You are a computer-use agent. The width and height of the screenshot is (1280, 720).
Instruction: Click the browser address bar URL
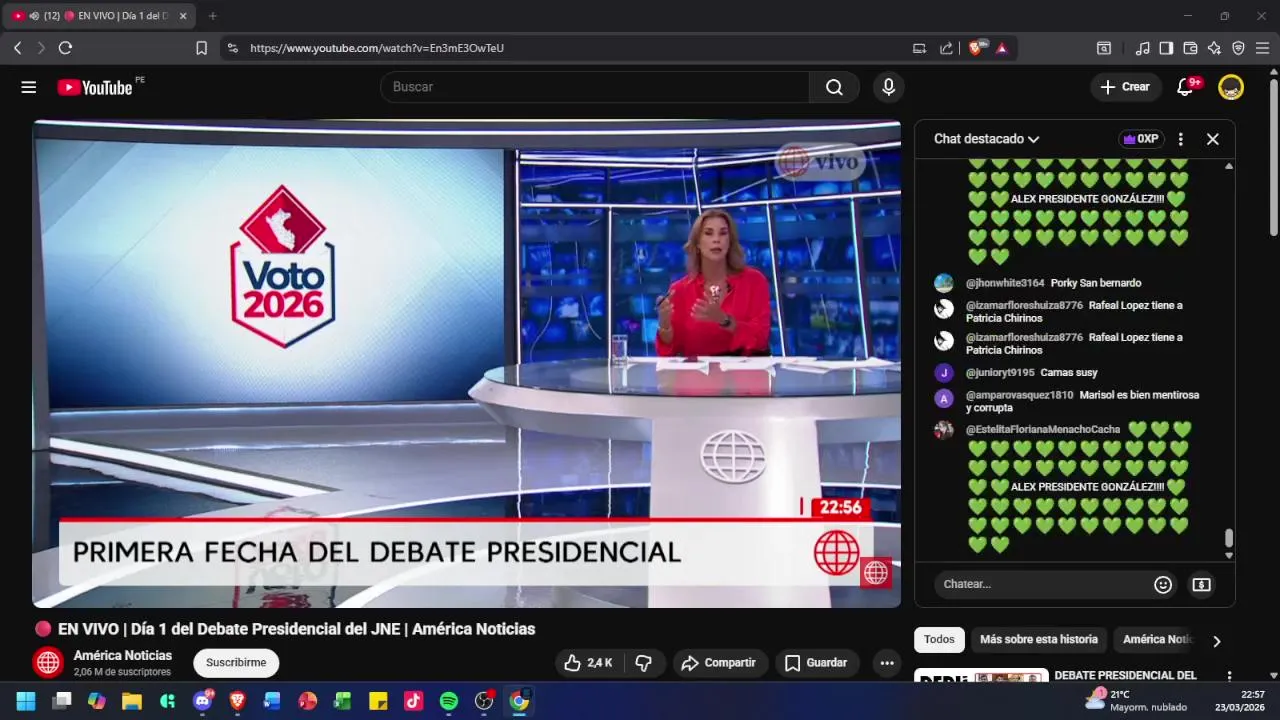coord(377,48)
